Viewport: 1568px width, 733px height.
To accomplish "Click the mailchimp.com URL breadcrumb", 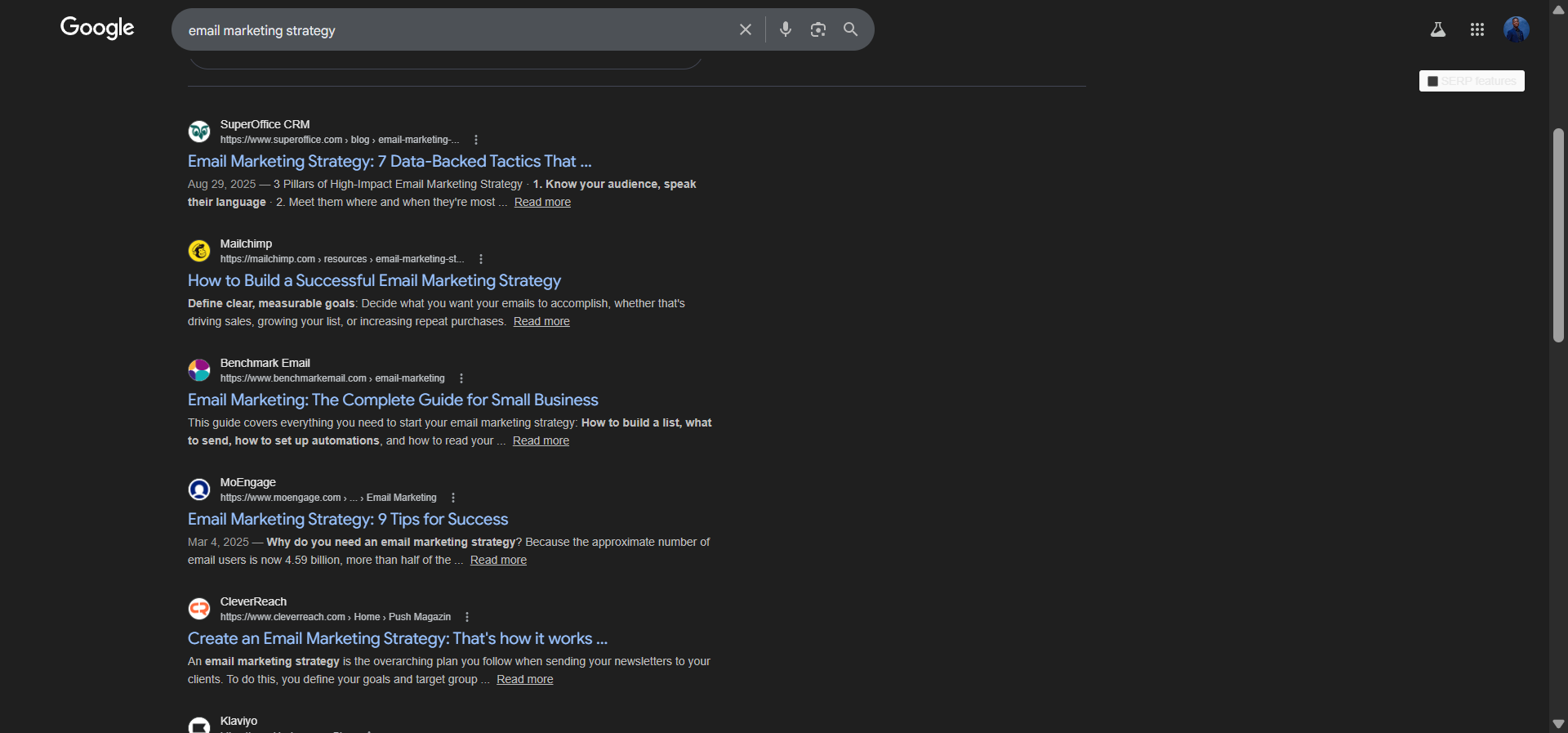I will (x=342, y=259).
